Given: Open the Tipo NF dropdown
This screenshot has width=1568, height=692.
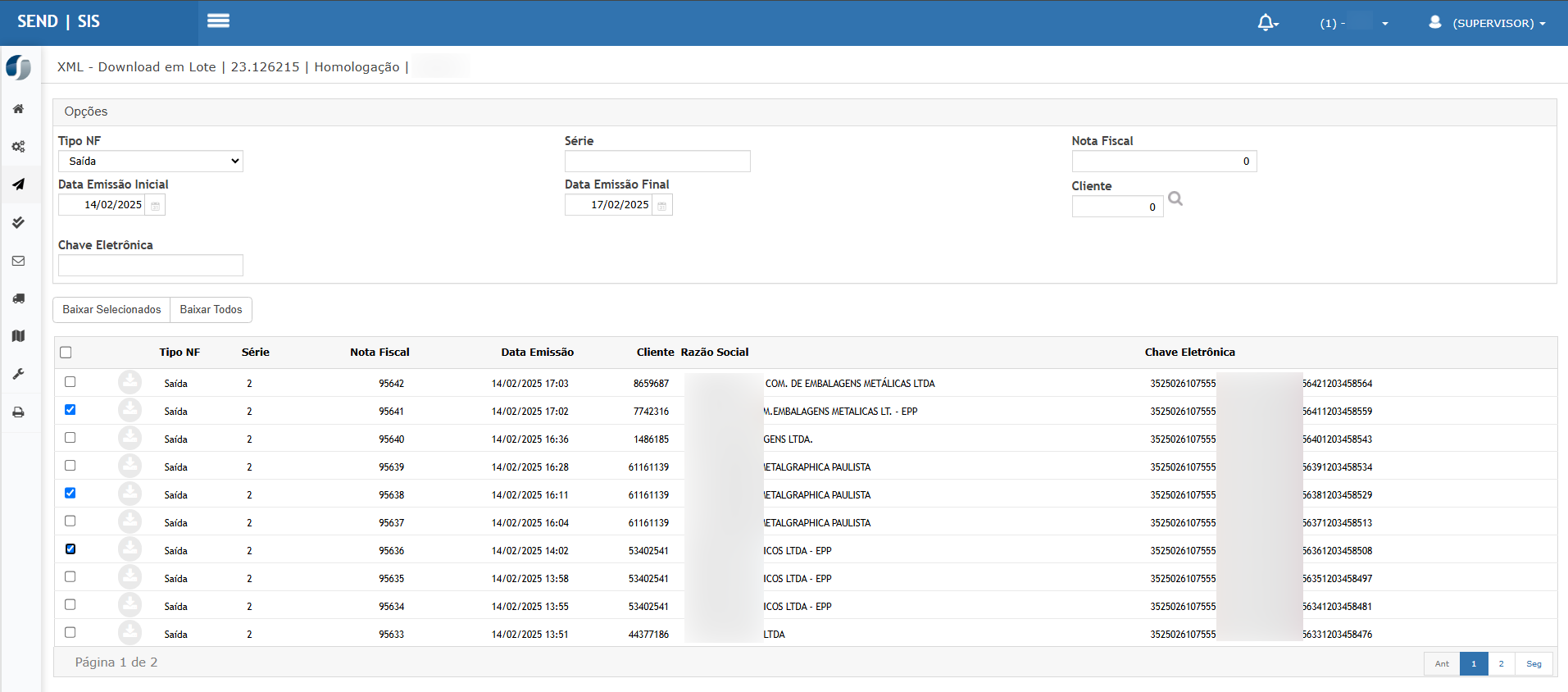Looking at the screenshot, I should pyautogui.click(x=151, y=162).
